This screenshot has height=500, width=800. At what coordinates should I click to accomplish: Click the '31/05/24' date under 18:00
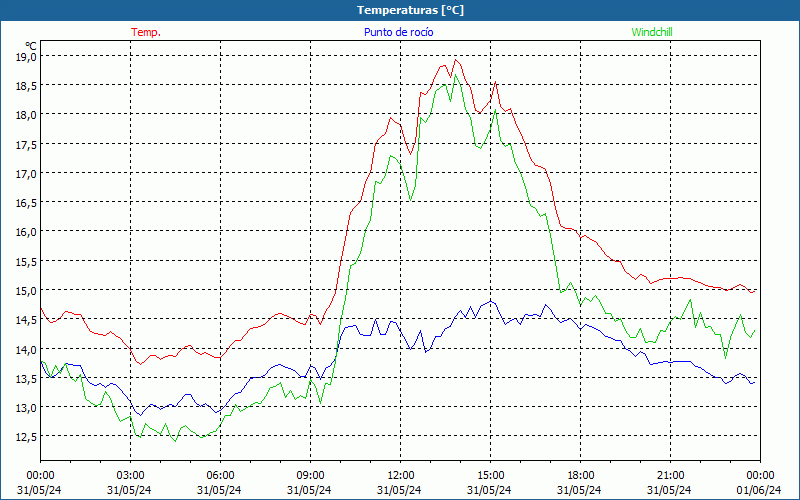[x=579, y=490]
